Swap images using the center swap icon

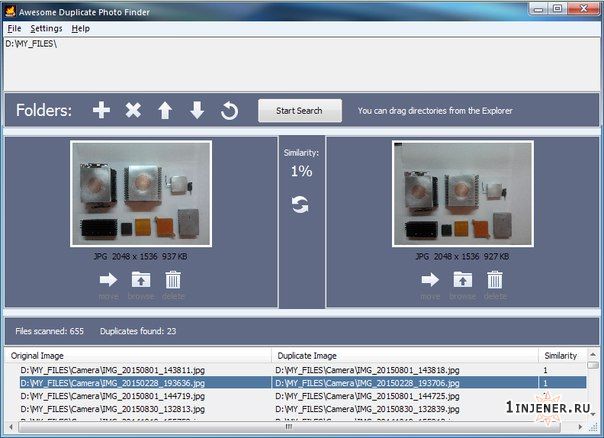tap(301, 204)
